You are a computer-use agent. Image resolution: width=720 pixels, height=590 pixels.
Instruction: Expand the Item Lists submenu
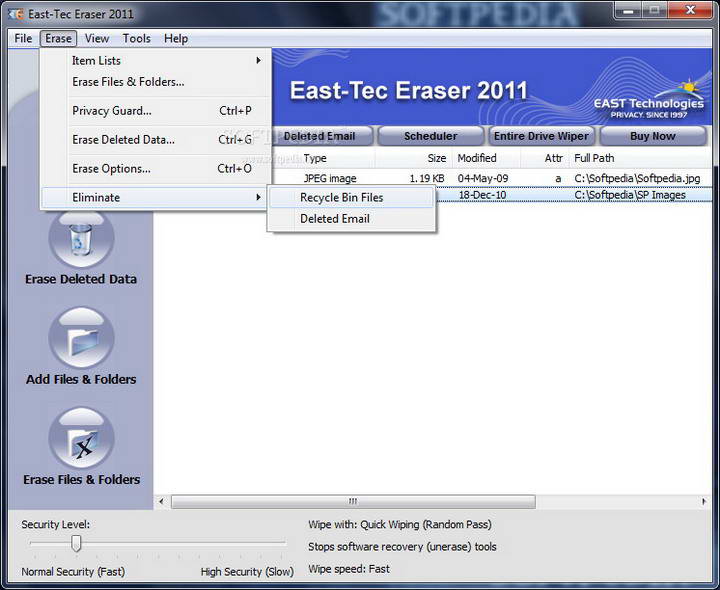coord(155,61)
